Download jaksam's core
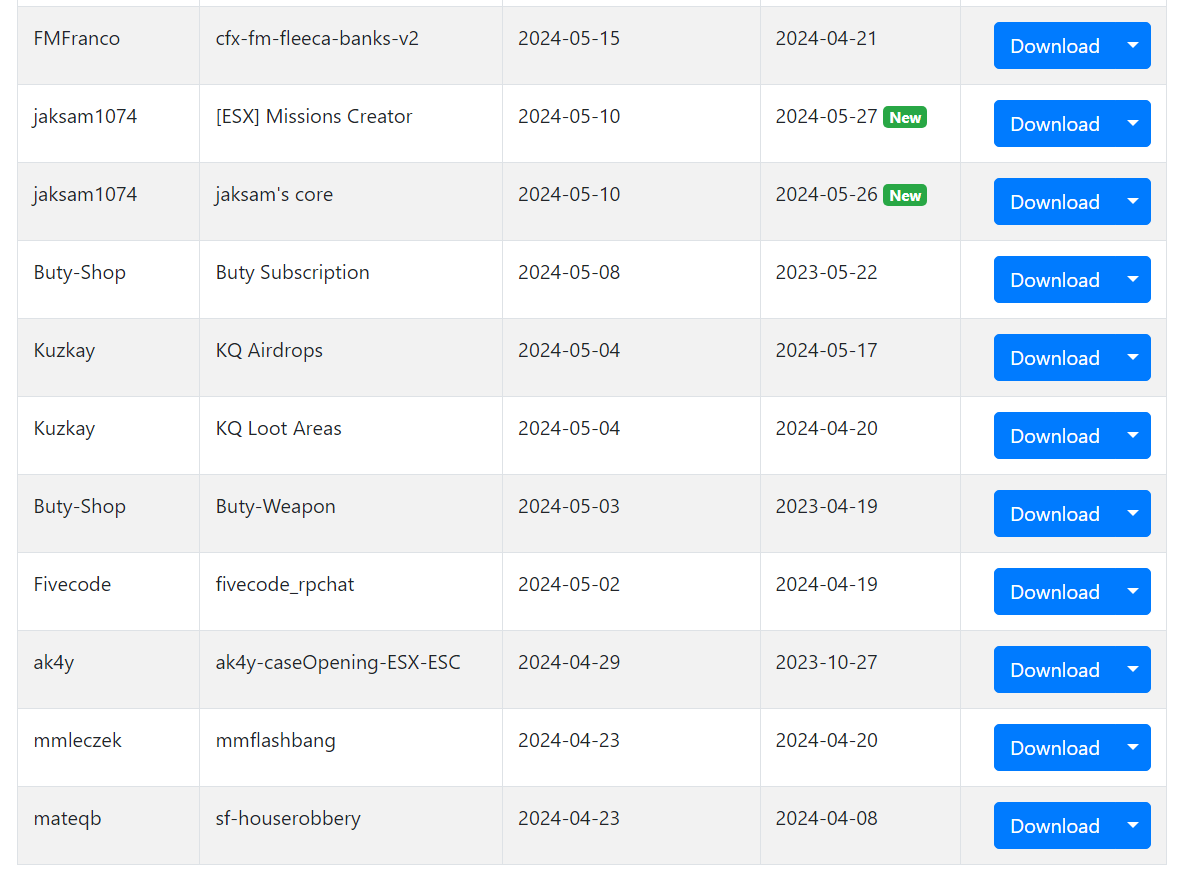Image resolution: width=1184 pixels, height=869 pixels. click(1054, 202)
